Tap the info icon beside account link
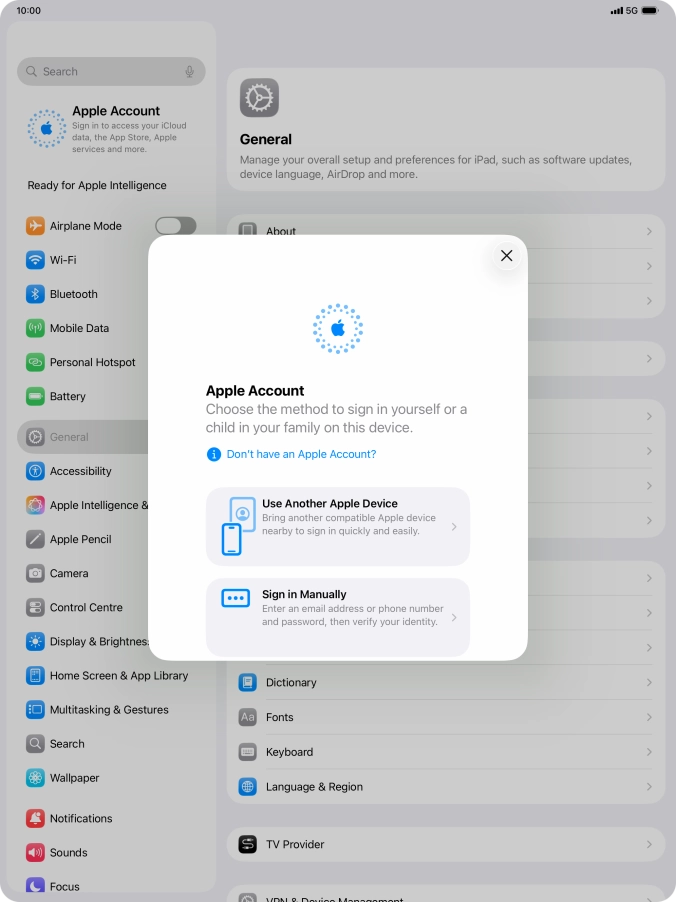Viewport: 676px width, 902px height. [213, 454]
